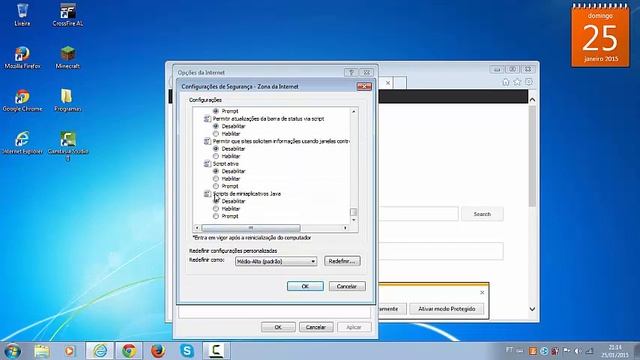Click the search input field beside the Search button
The width and height of the screenshot is (640, 360).
click(419, 214)
